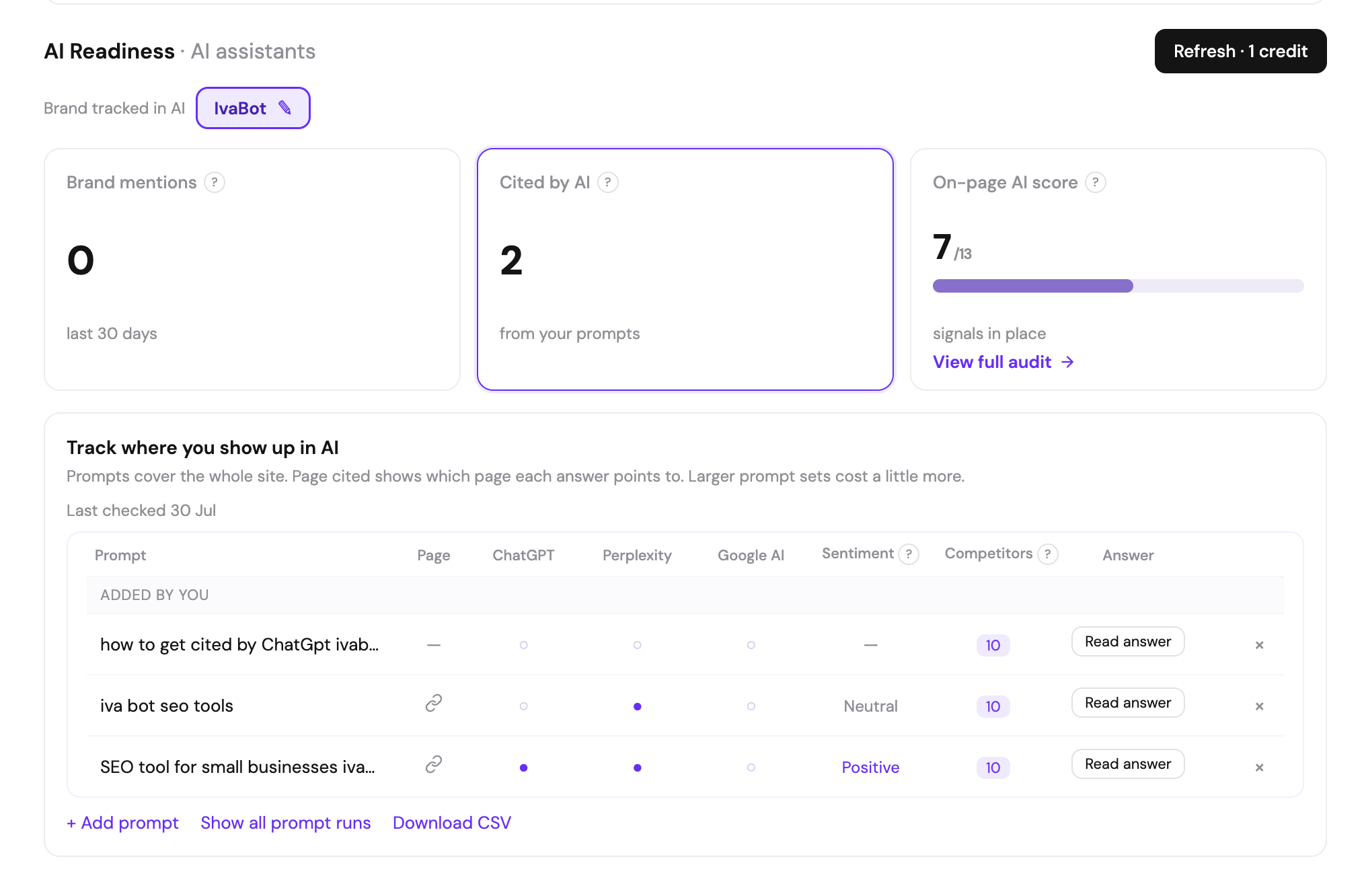Open Competitors column help icon

(1047, 554)
